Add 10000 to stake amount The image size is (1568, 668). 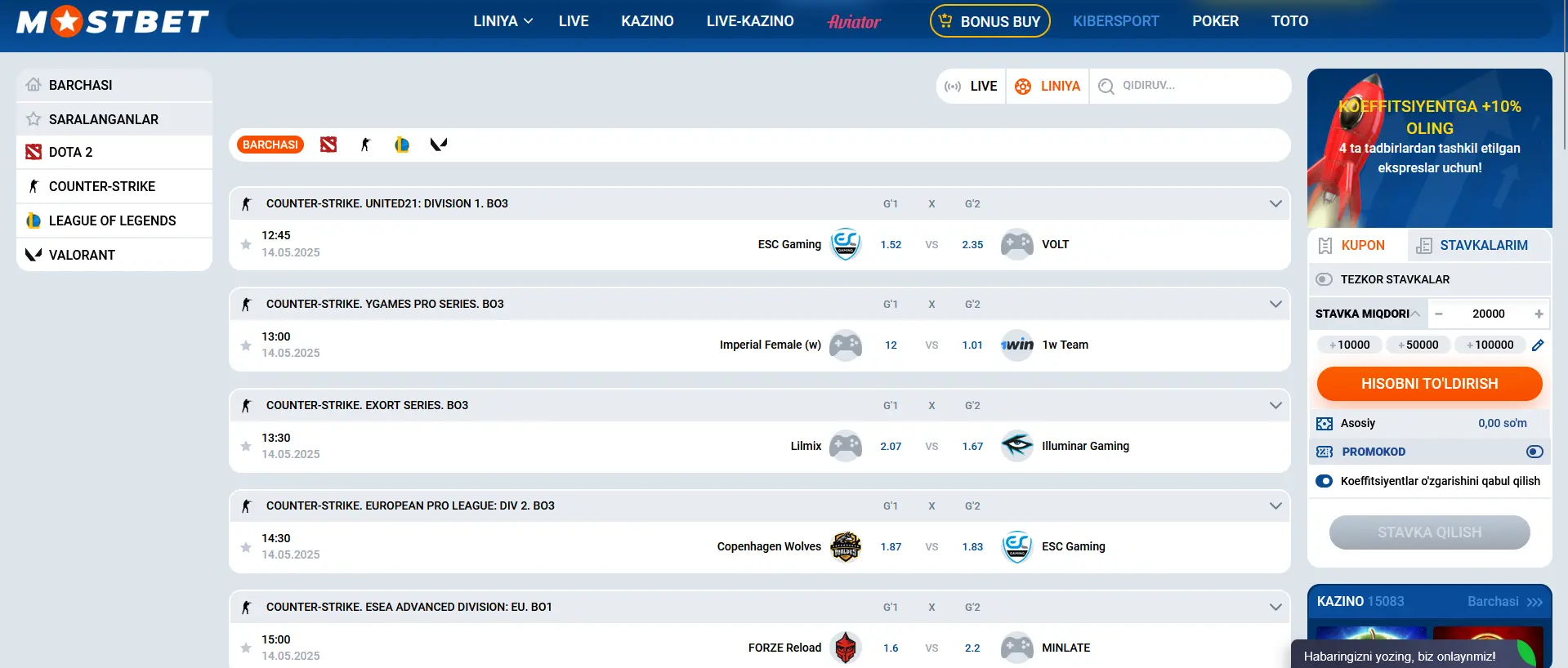pos(1350,345)
